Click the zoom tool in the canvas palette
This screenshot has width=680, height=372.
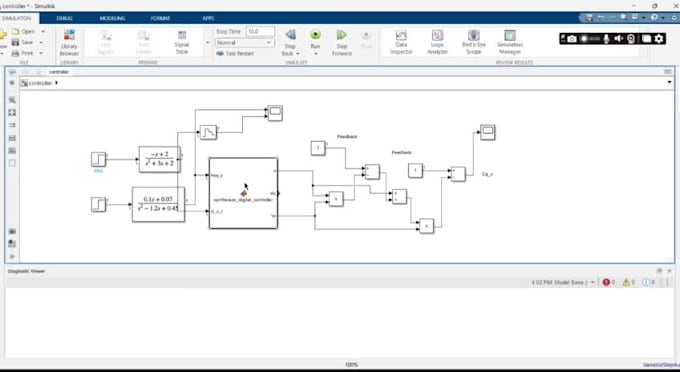pyautogui.click(x=12, y=100)
